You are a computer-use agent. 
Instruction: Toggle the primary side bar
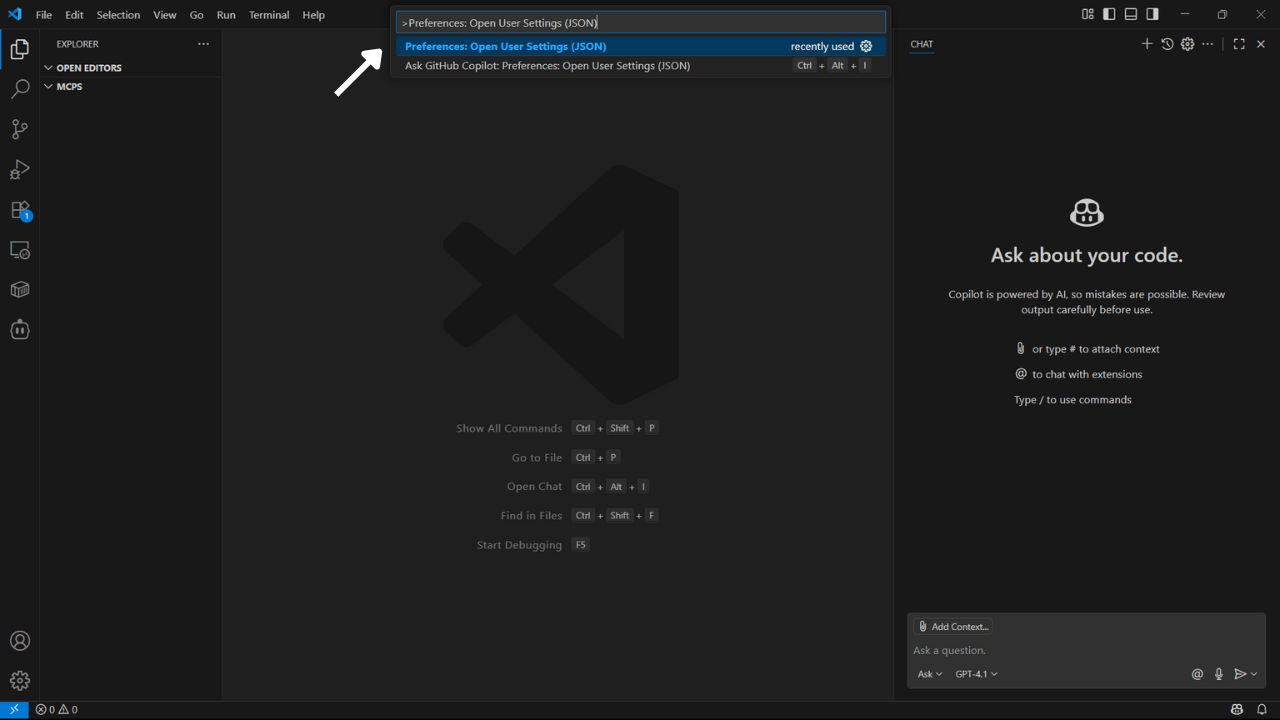[x=1109, y=14]
